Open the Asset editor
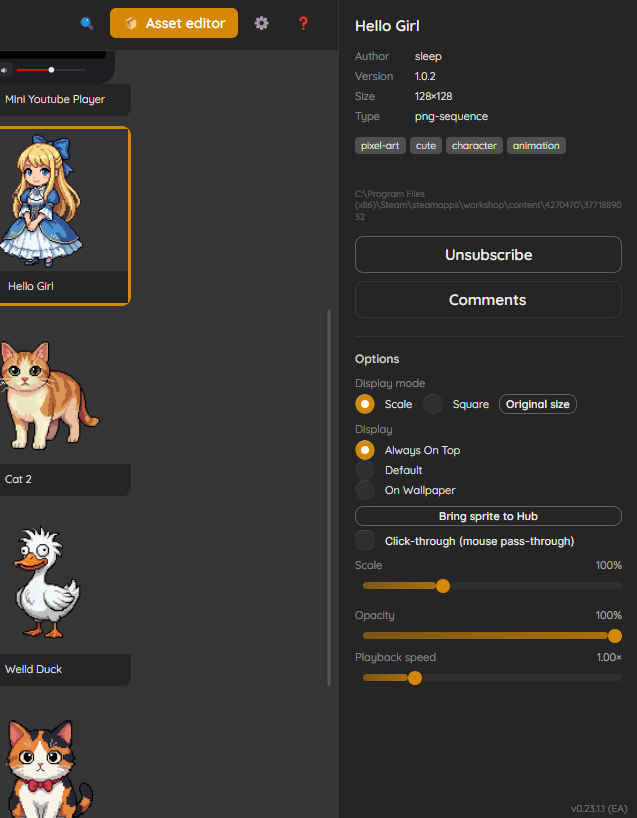This screenshot has width=637, height=818. coord(174,23)
